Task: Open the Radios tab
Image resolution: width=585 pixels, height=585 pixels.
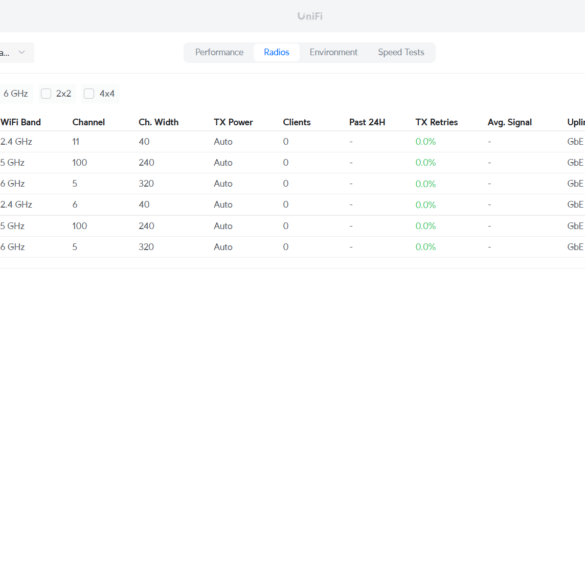Action: pyautogui.click(x=276, y=52)
